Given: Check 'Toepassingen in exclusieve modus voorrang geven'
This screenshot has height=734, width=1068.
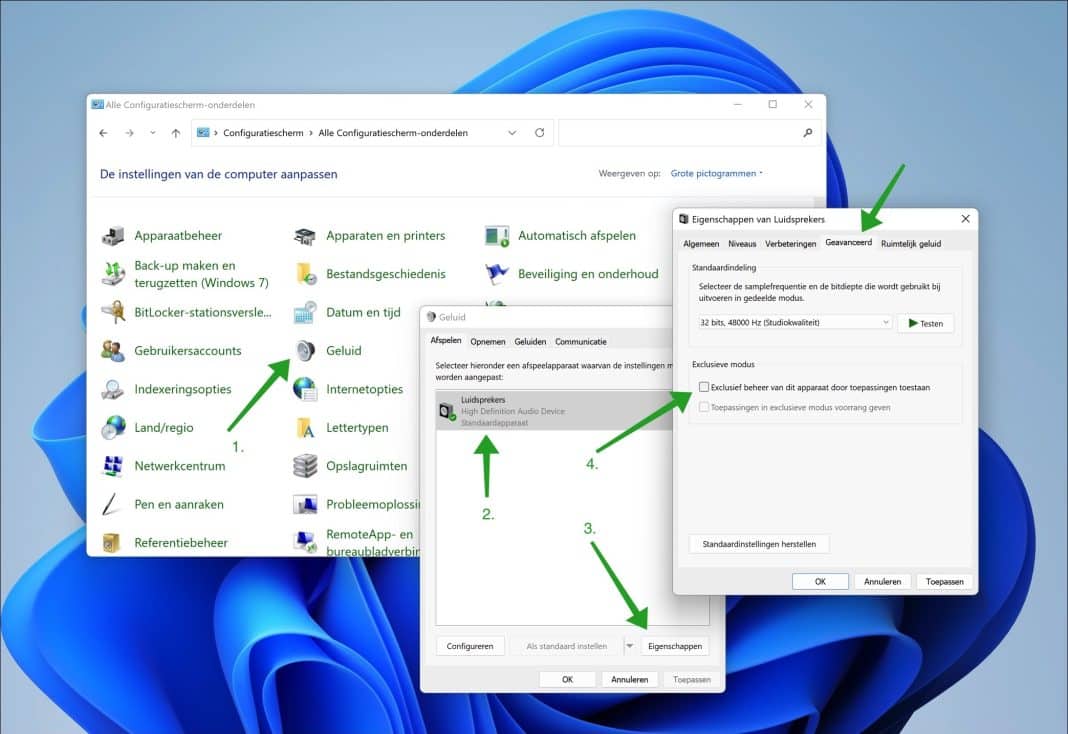Looking at the screenshot, I should pos(703,407).
